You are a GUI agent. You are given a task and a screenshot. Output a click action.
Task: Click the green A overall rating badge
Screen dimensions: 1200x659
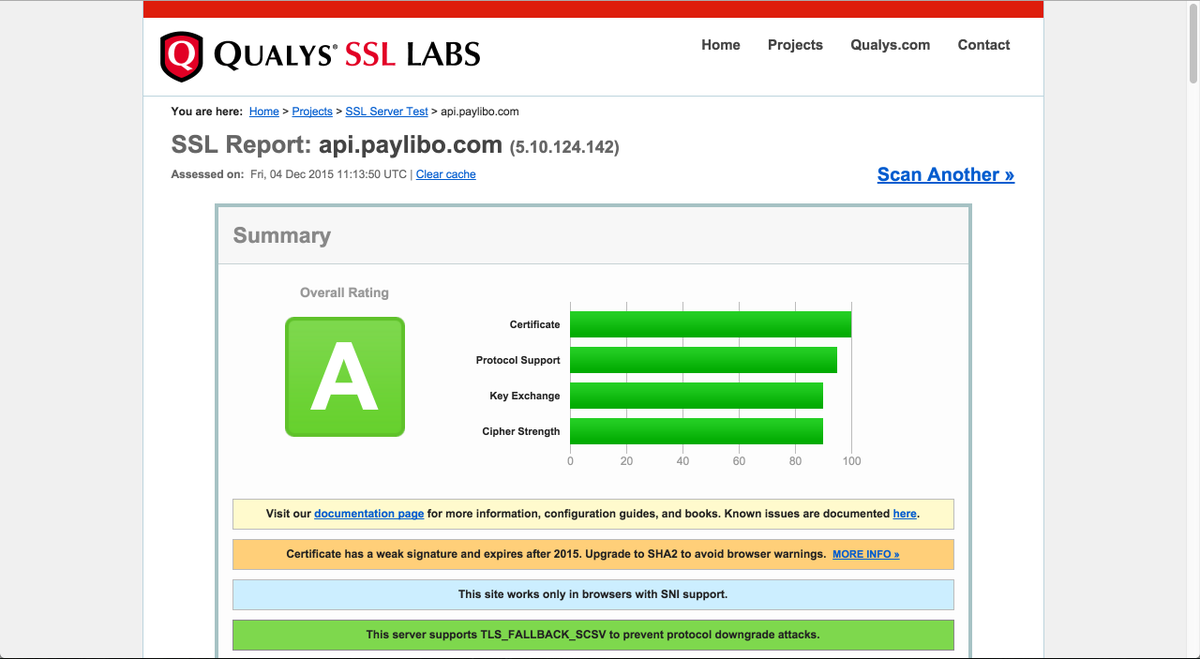(x=345, y=377)
